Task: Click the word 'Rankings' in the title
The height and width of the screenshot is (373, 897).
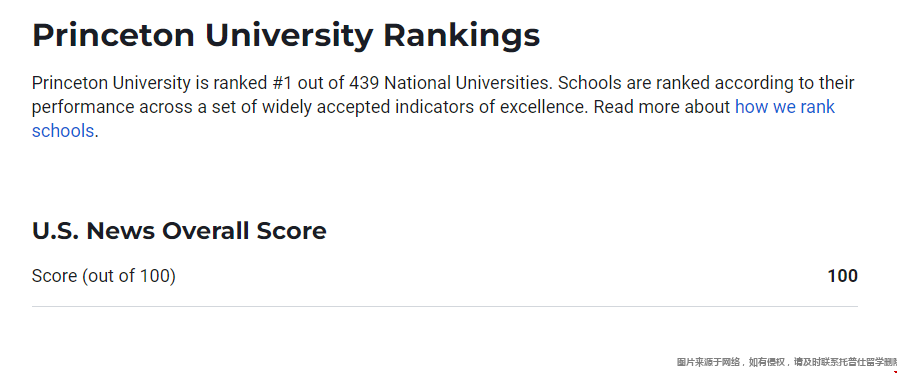Action: [x=462, y=37]
